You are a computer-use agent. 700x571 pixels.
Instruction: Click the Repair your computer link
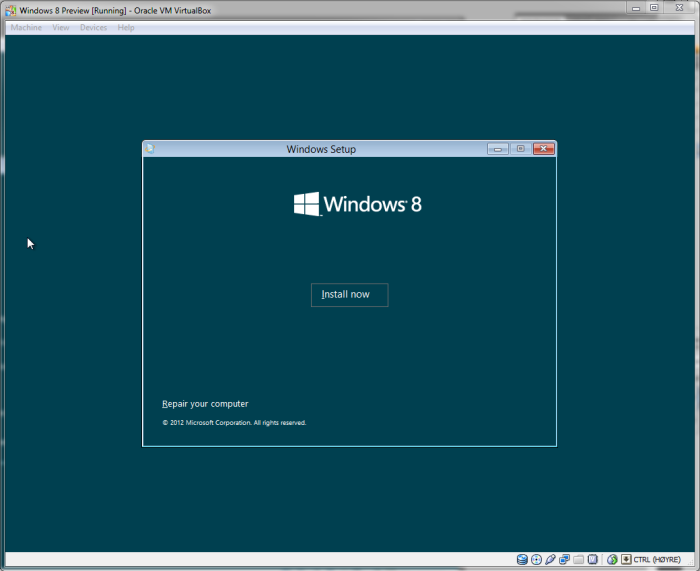coord(205,404)
